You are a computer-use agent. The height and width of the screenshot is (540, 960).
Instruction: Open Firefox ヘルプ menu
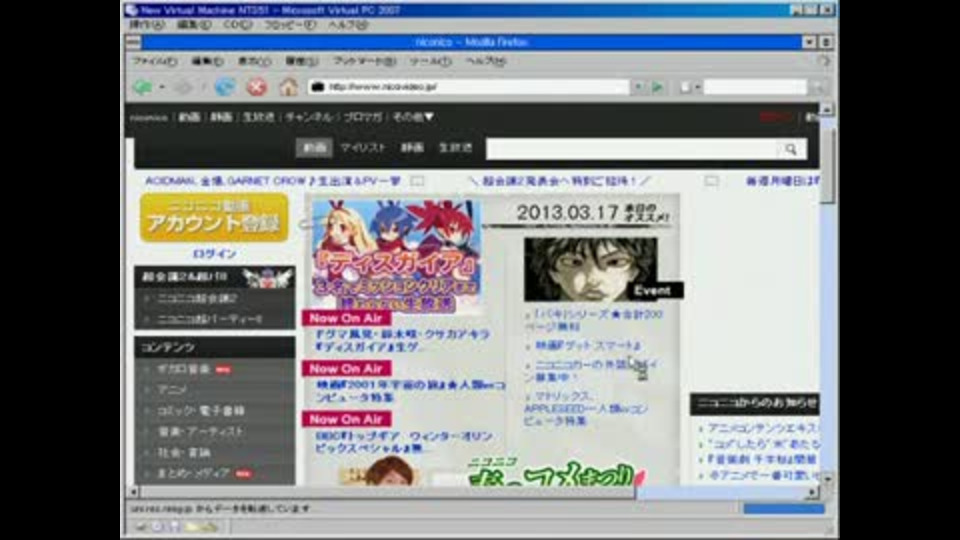coord(485,61)
